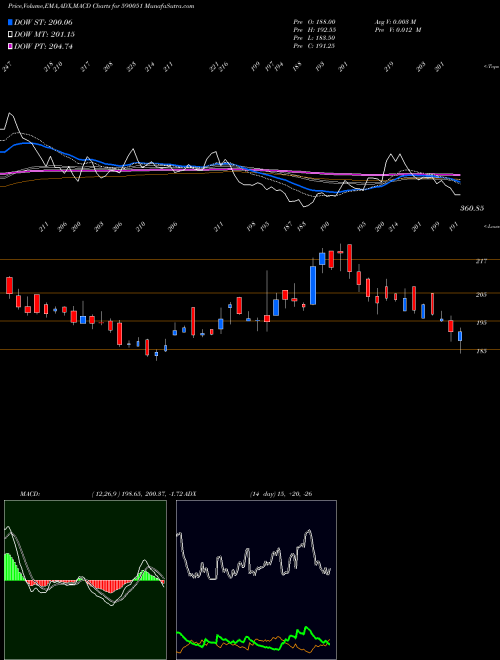
Task: Click the chart title mentioning MunafaSutra.com
Action: (101, 6)
